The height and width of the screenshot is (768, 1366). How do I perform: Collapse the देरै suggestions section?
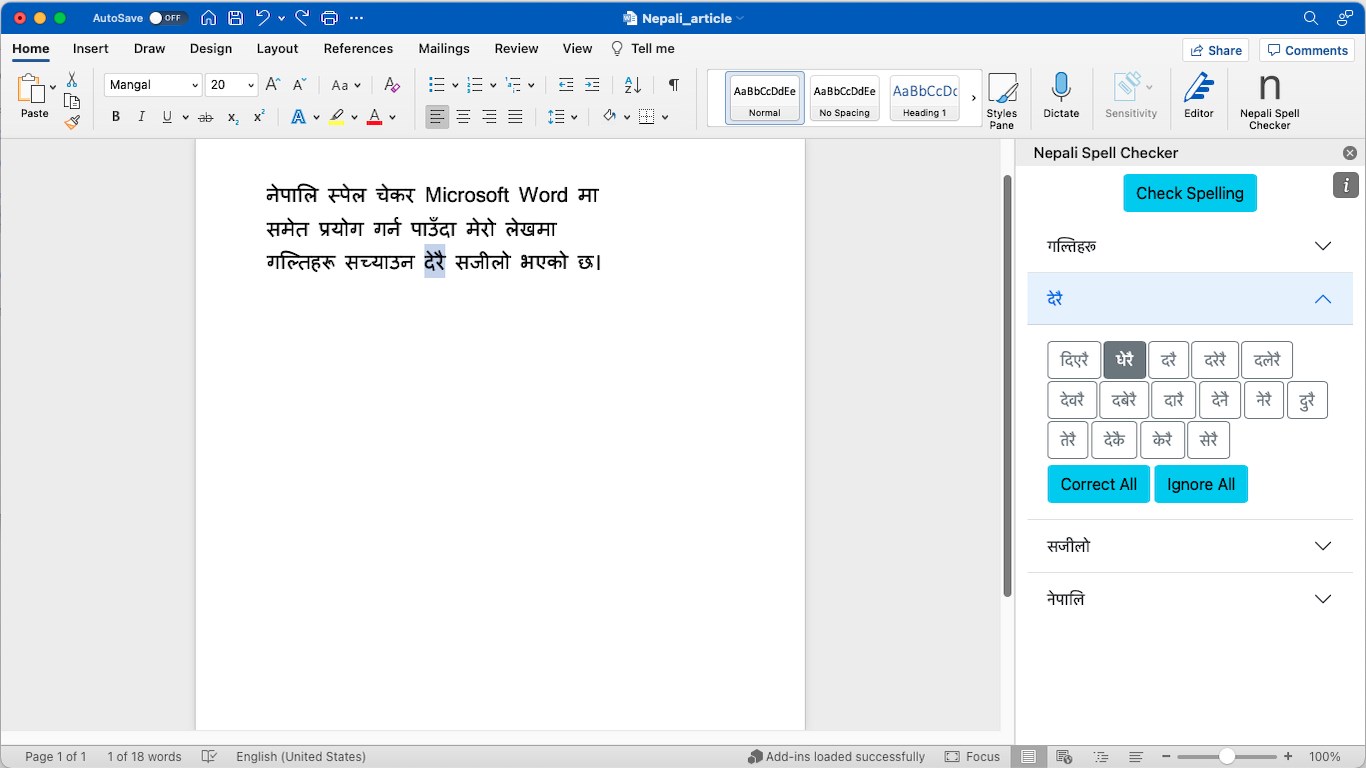point(1190,299)
